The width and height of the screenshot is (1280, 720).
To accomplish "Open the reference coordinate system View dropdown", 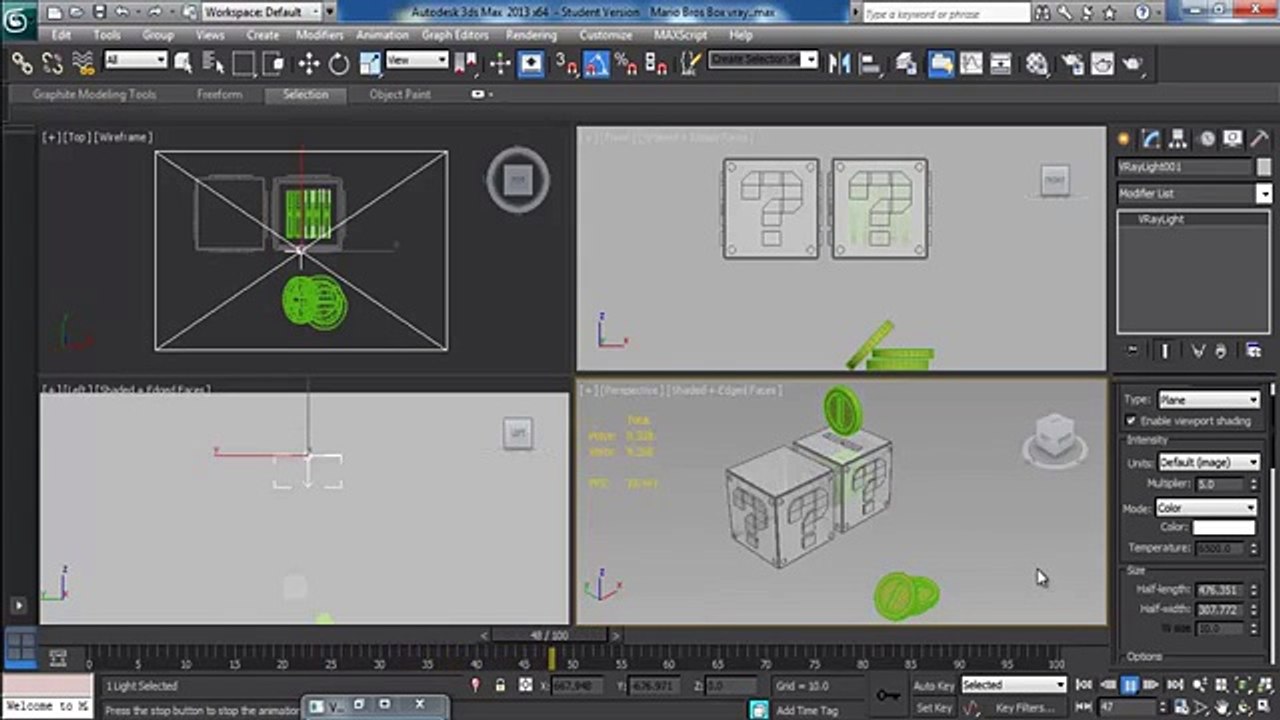I will coord(417,61).
